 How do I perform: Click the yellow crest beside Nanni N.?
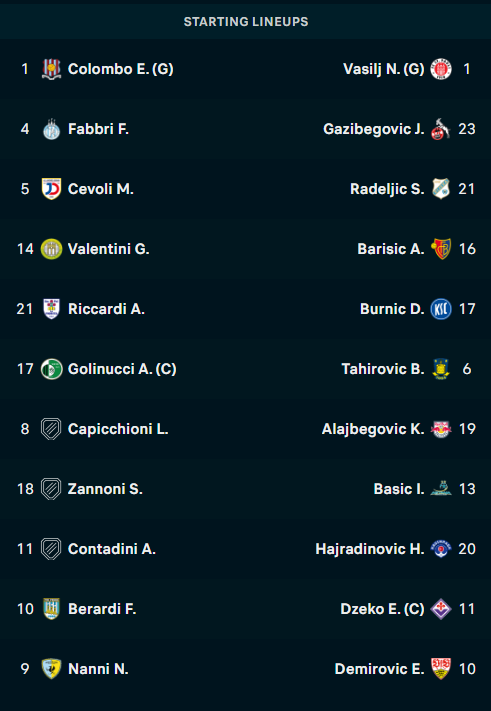tap(51, 669)
